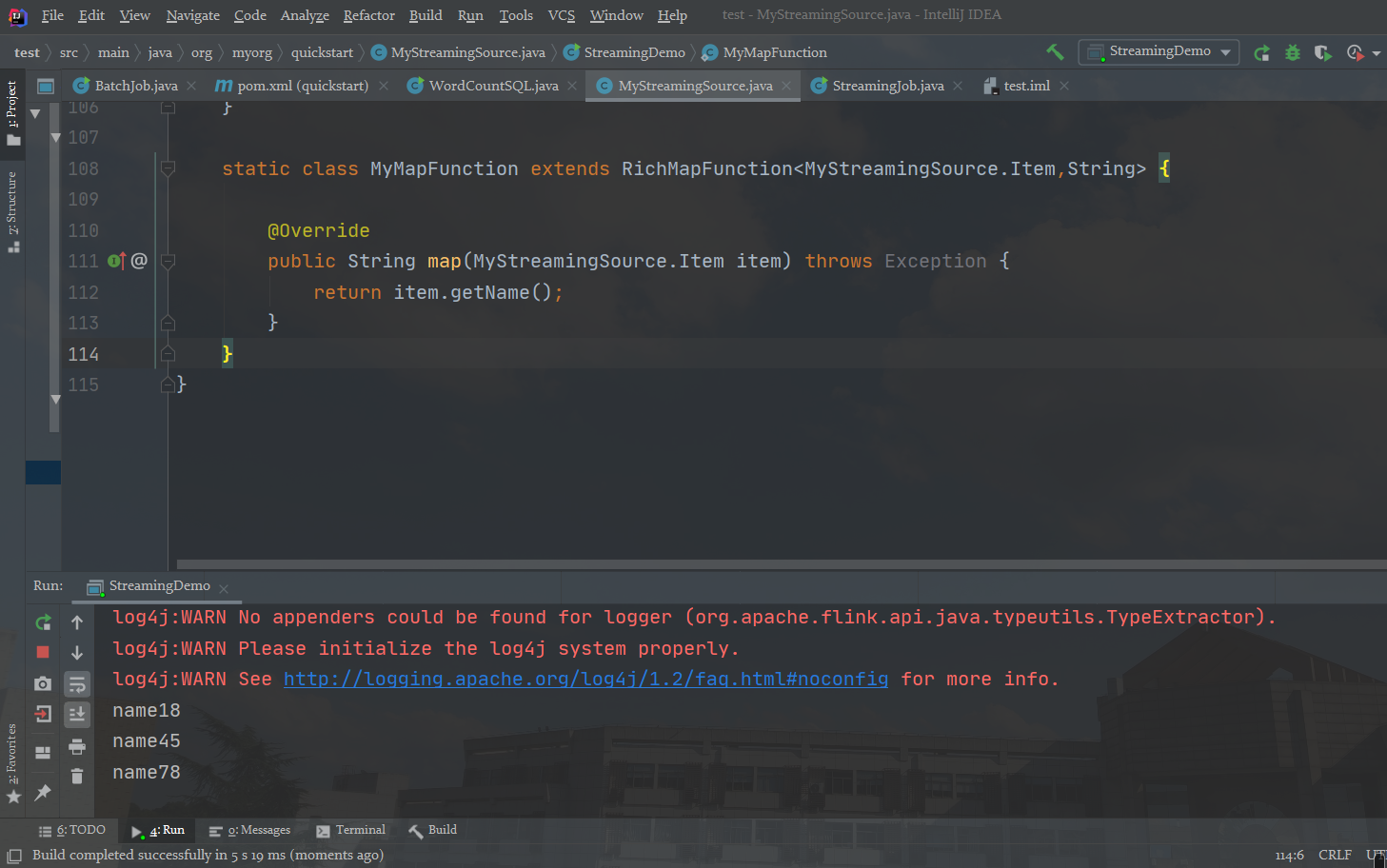Switch to the WordCountSQL.java tab
Screen dimensions: 1387x868
click(493, 86)
